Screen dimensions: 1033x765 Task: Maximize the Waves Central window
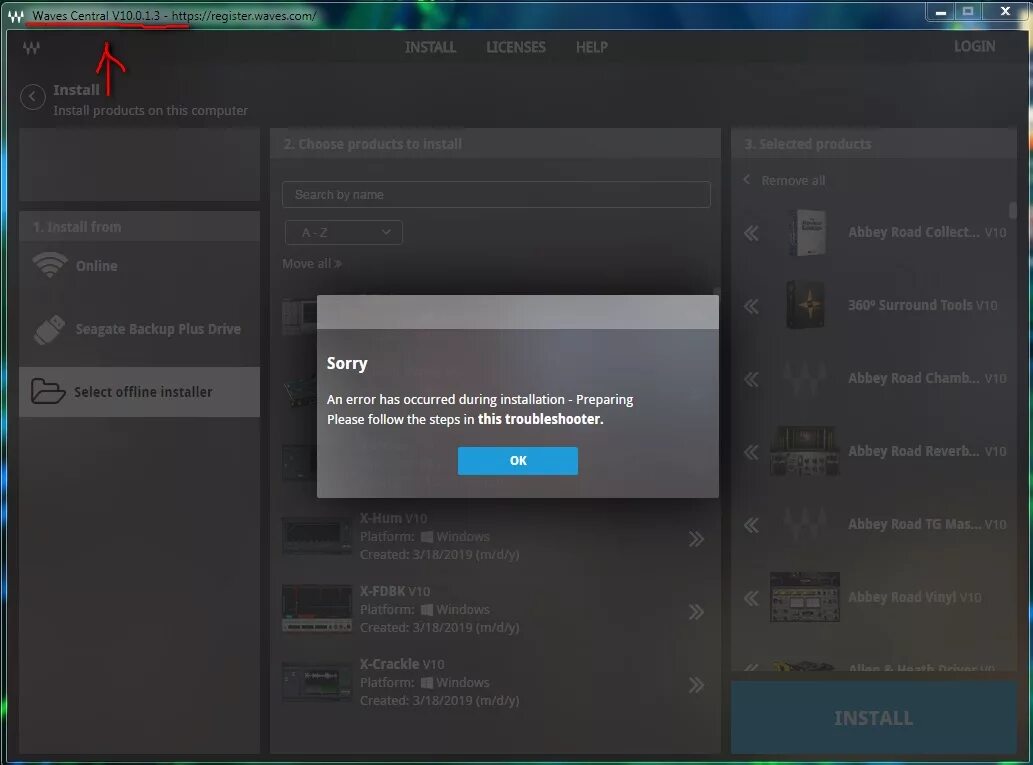coord(968,11)
